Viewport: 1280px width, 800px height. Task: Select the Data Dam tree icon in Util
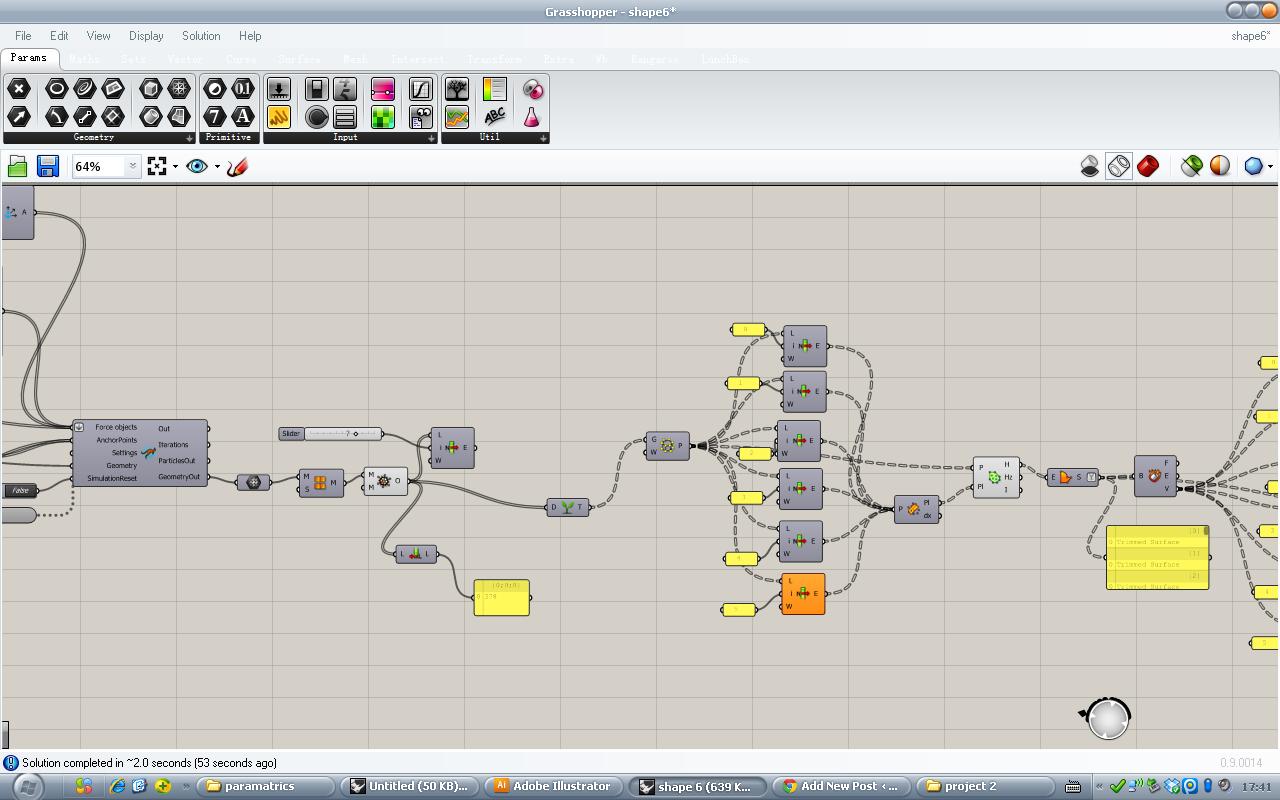pyautogui.click(x=457, y=90)
